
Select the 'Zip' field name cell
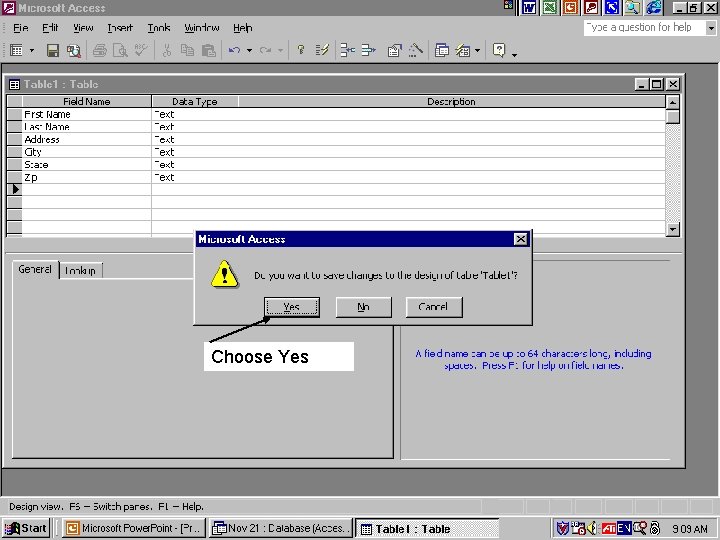coord(87,177)
